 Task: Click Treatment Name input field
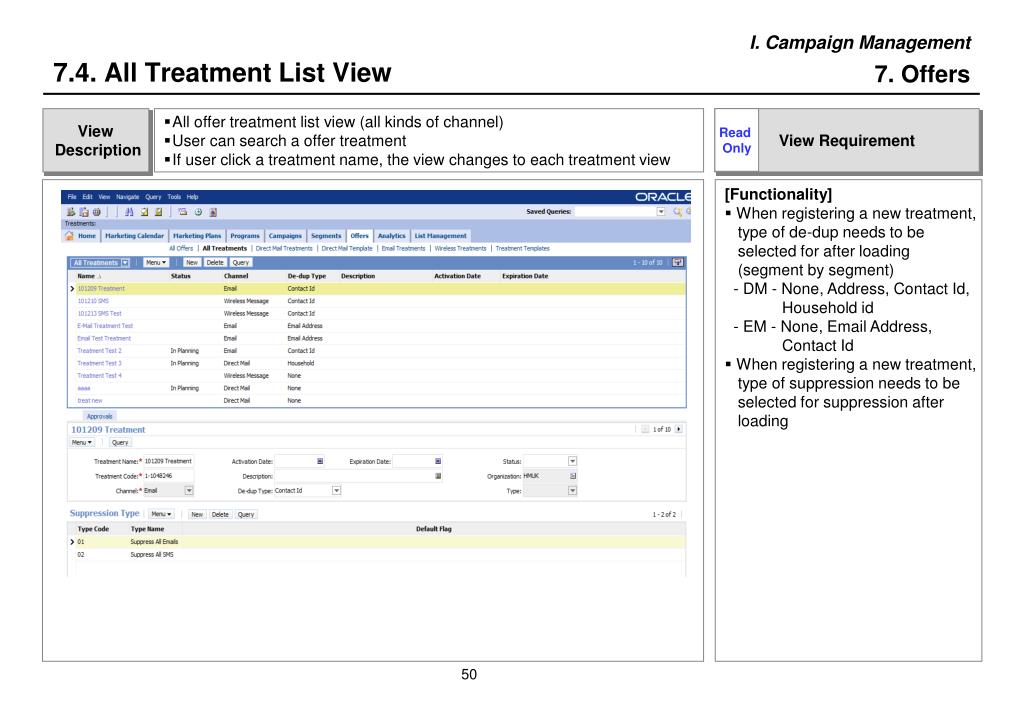tap(168, 461)
